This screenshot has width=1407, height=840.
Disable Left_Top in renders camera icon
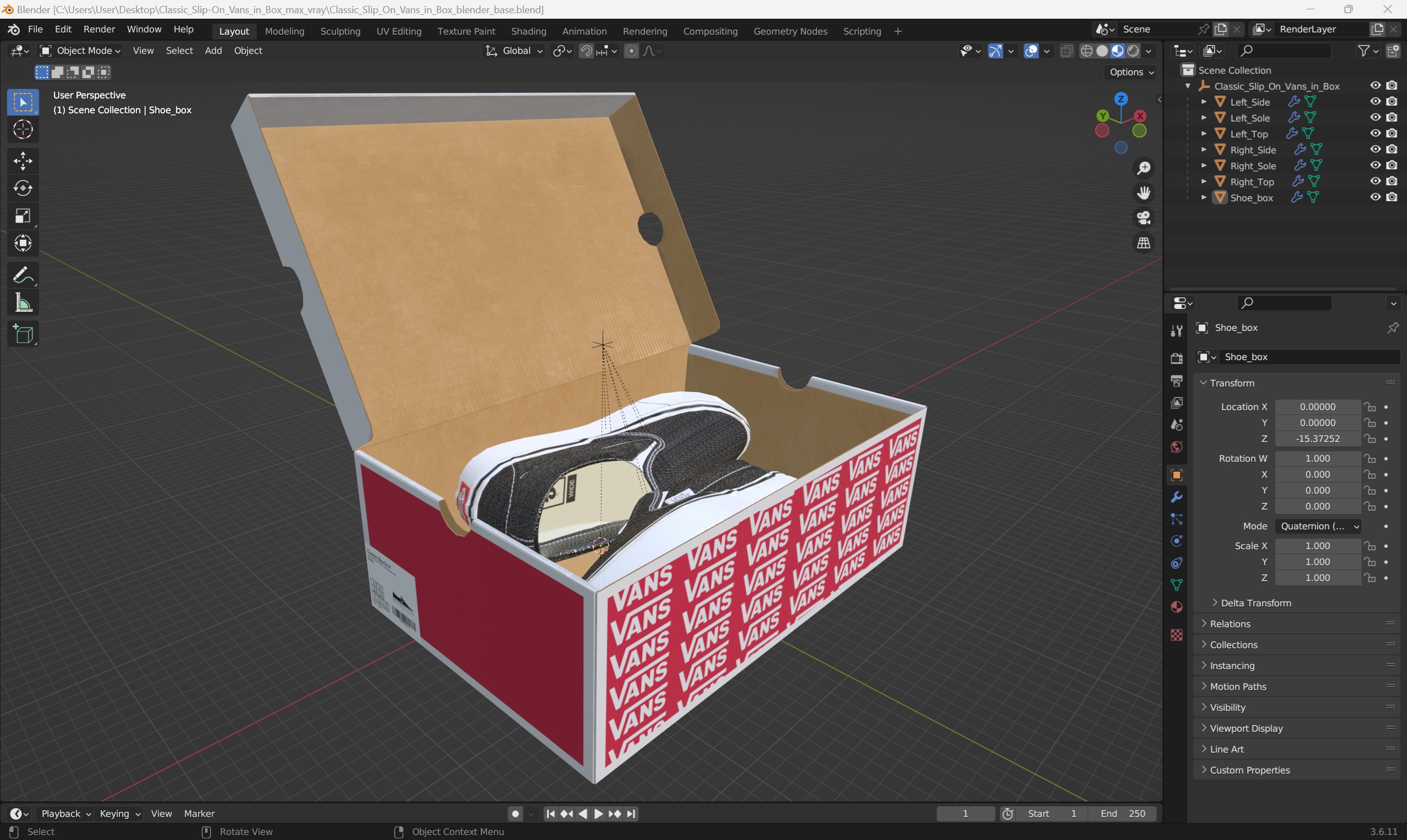coord(1392,133)
